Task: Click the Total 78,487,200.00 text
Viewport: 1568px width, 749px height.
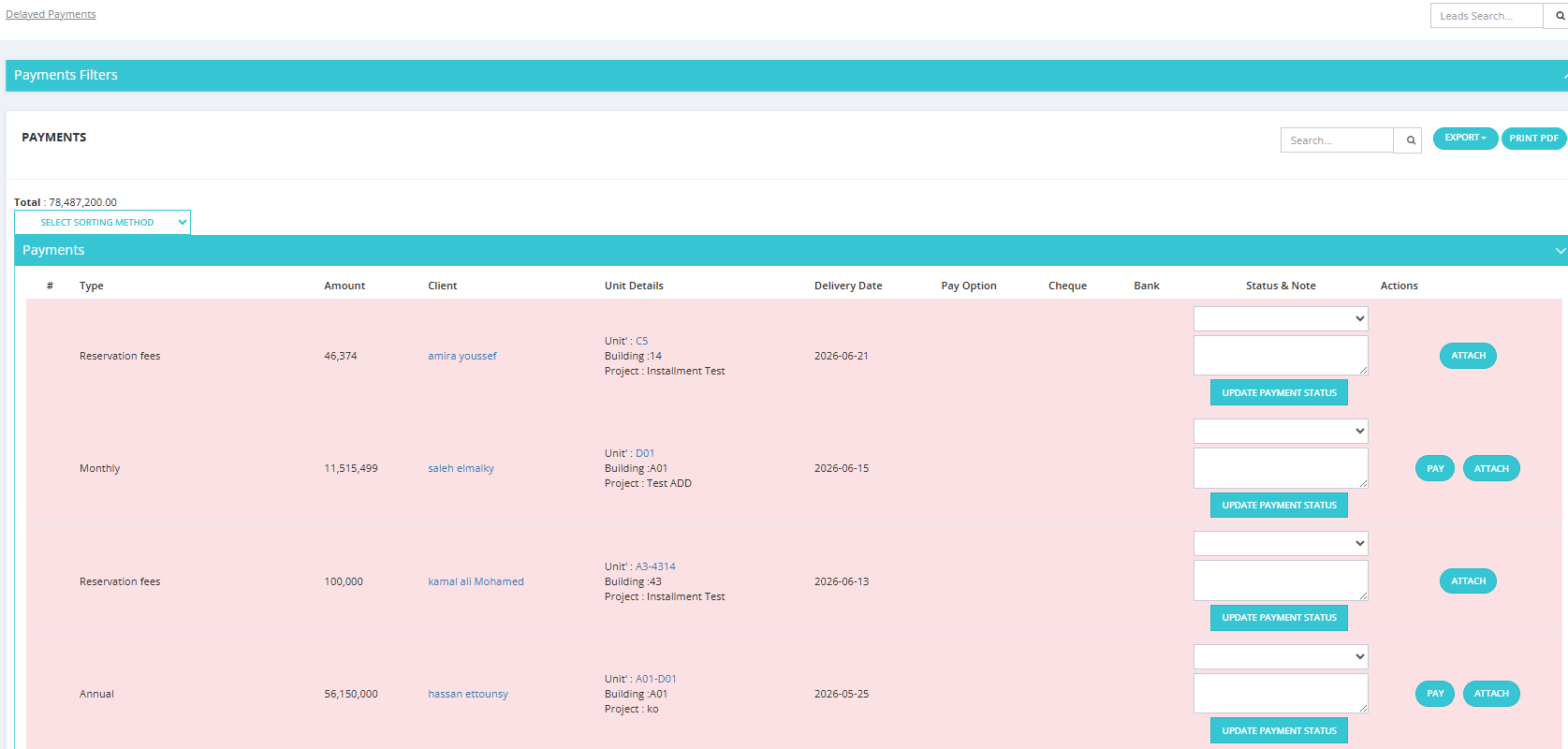Action: click(66, 202)
